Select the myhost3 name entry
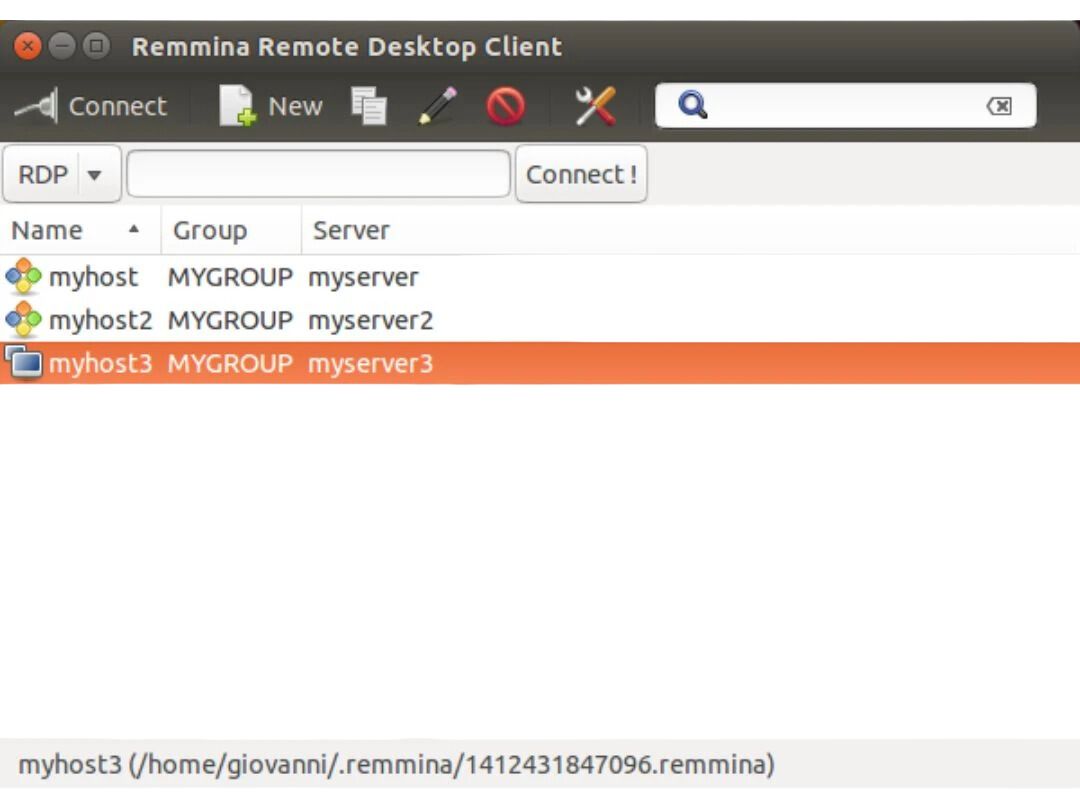1080x810 pixels. [101, 363]
